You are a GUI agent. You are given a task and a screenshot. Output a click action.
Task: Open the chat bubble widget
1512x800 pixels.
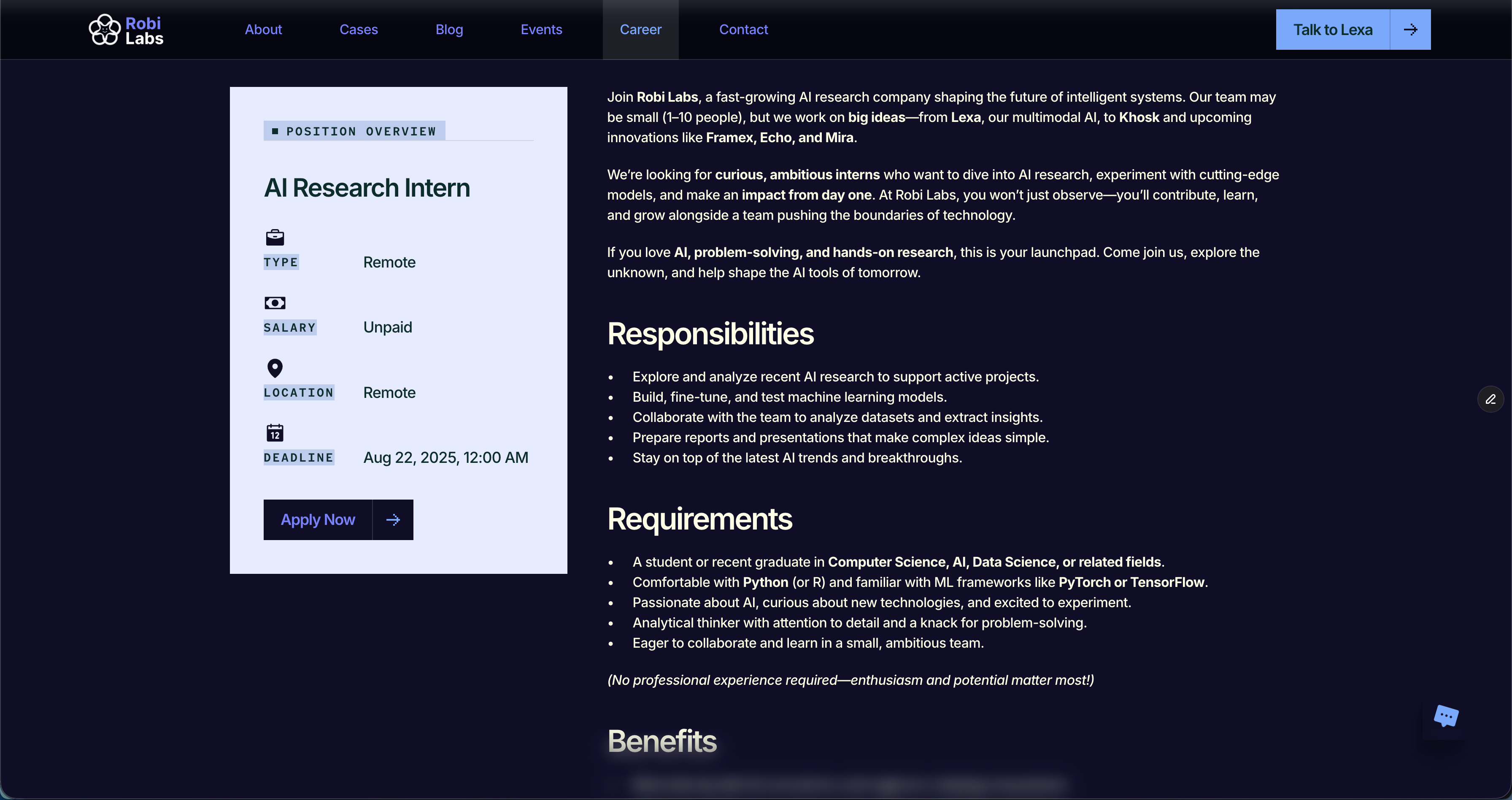[1446, 716]
